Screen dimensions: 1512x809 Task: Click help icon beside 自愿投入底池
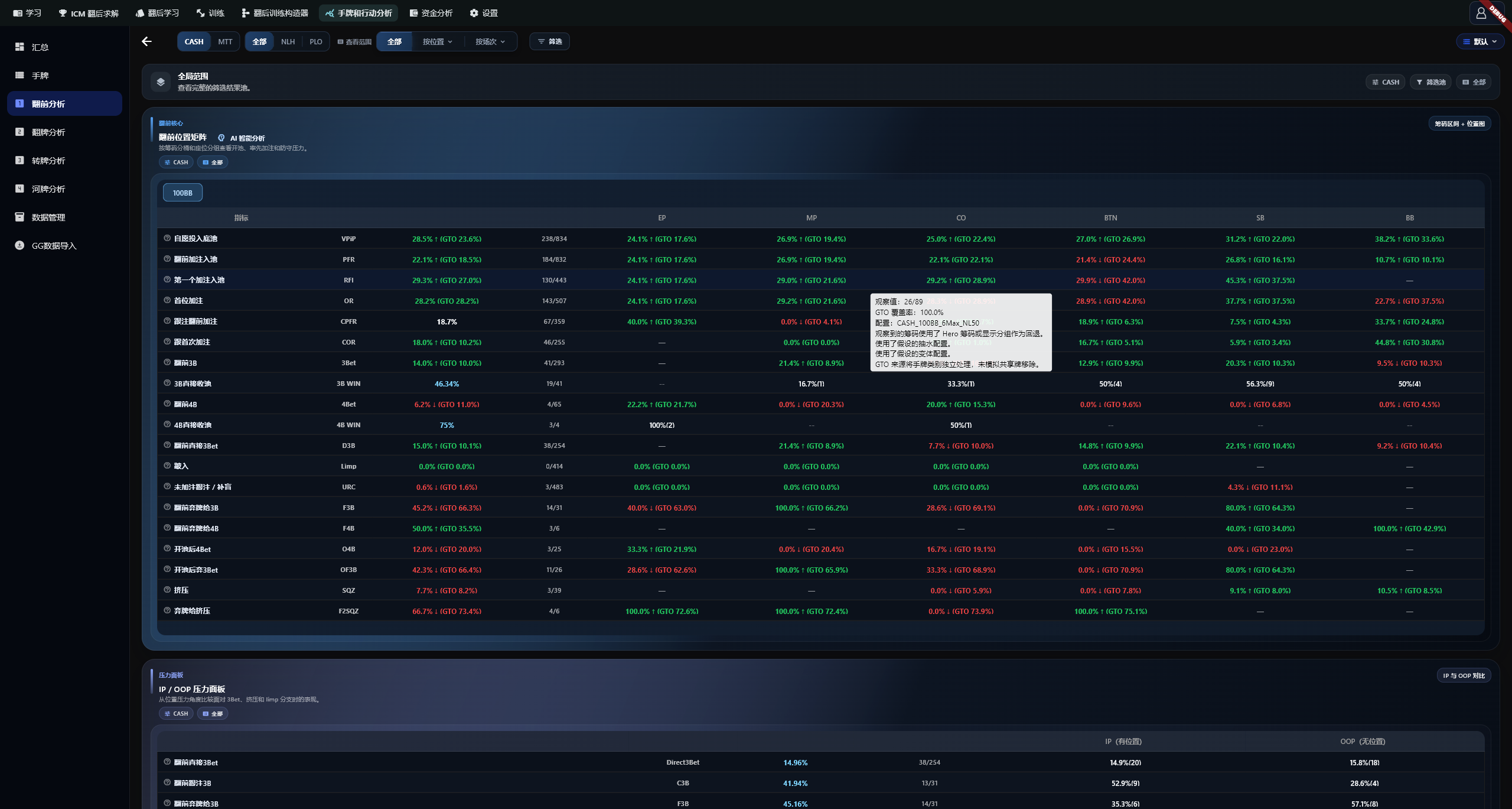[x=167, y=238]
